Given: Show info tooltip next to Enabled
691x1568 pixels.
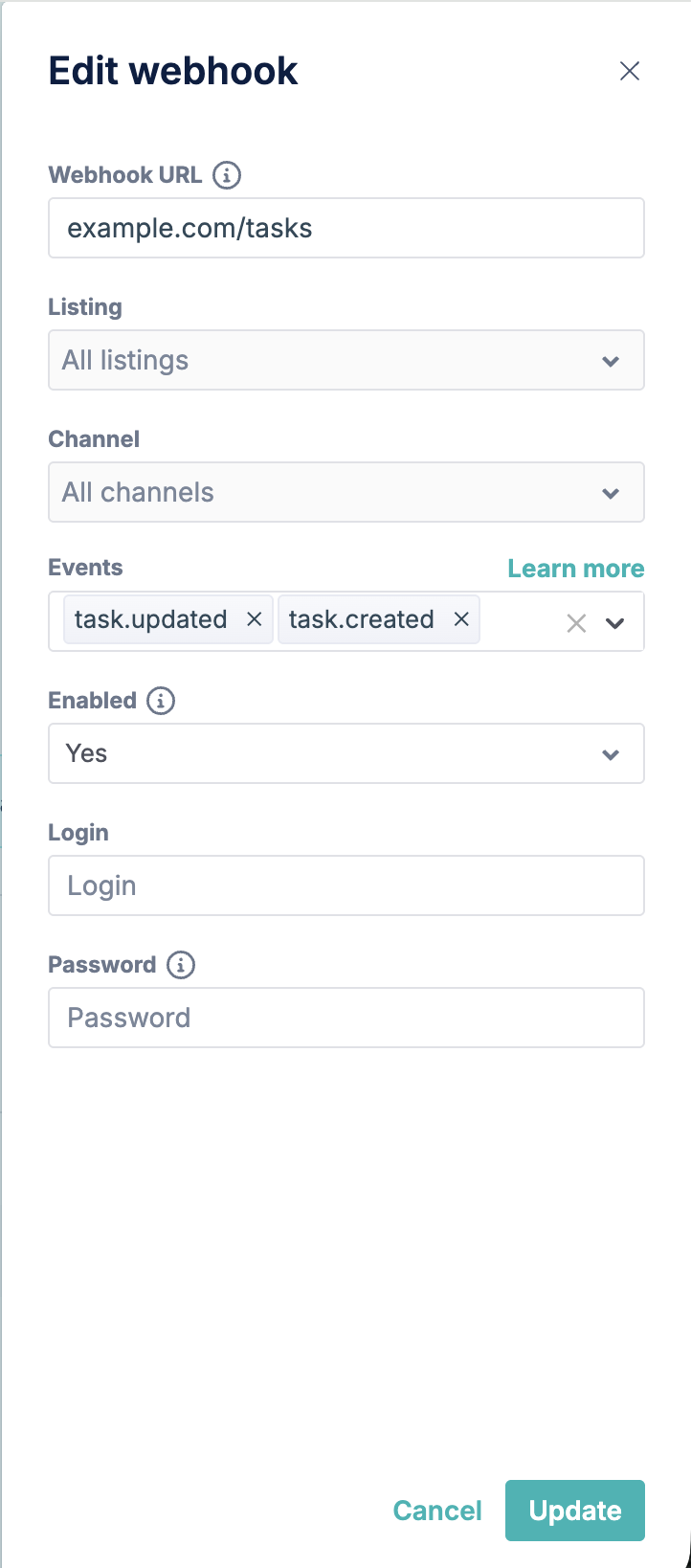Looking at the screenshot, I should click(x=161, y=701).
